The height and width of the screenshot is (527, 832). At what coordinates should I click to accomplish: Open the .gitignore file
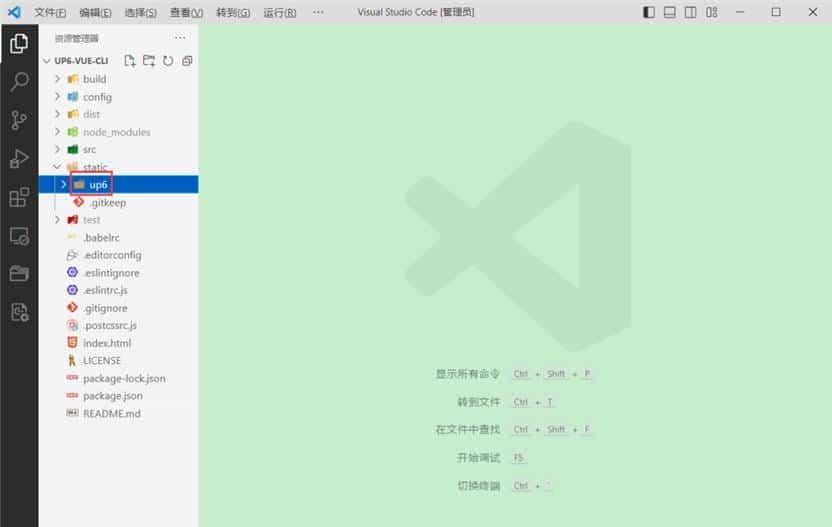pos(105,308)
